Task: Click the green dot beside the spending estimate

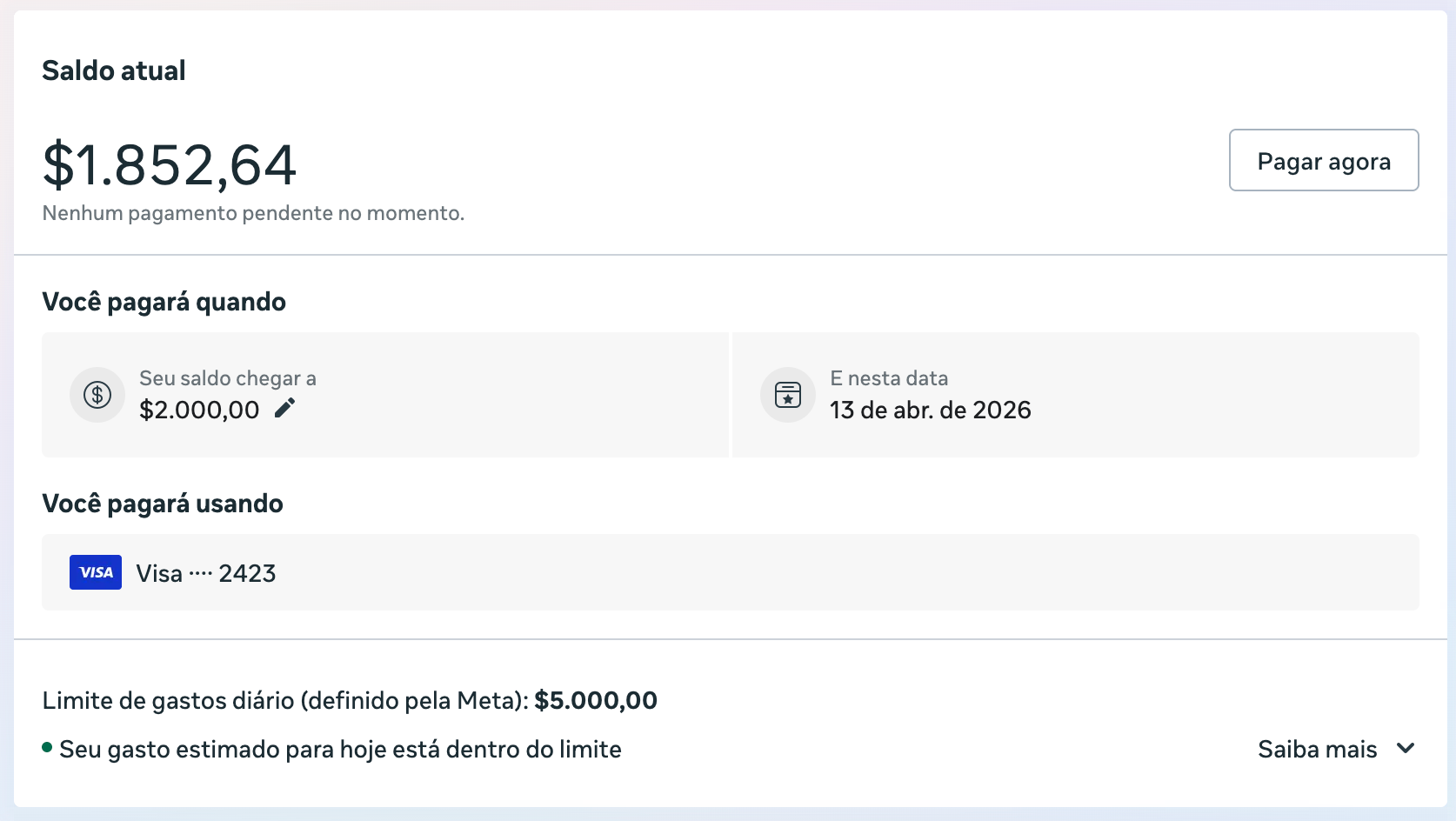Action: click(x=46, y=746)
